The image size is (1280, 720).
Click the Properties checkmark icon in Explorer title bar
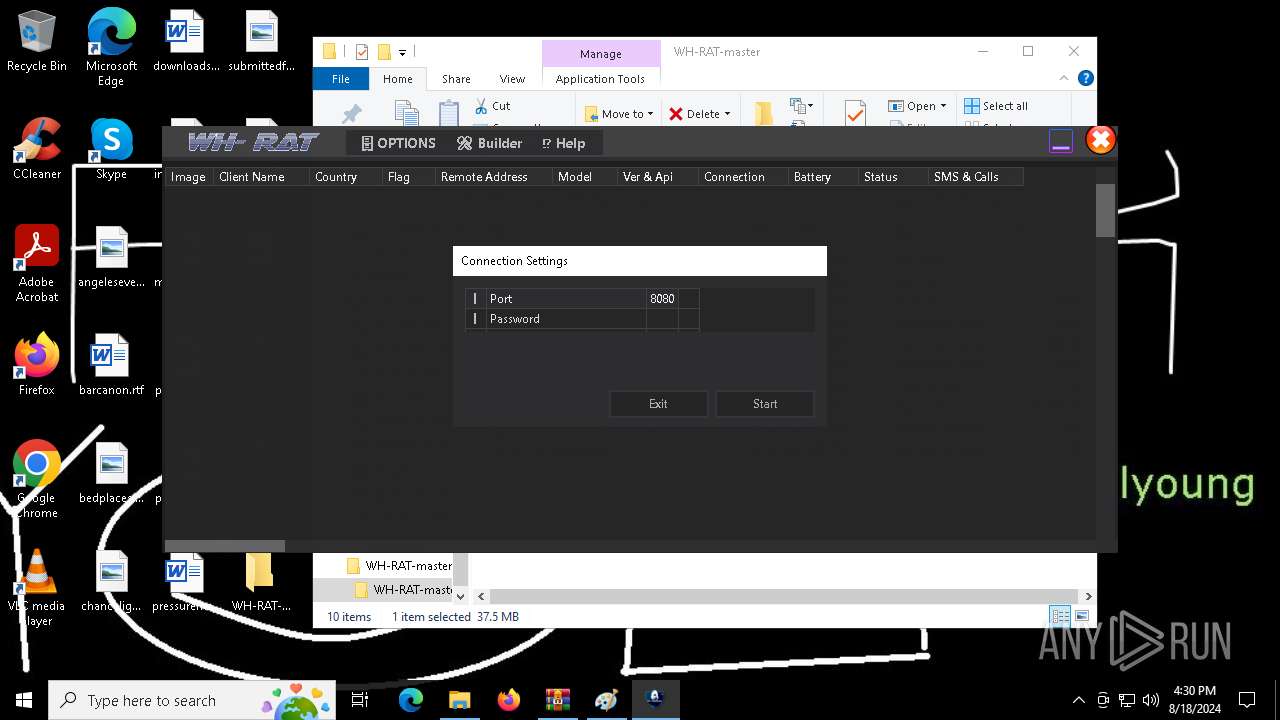tap(362, 52)
